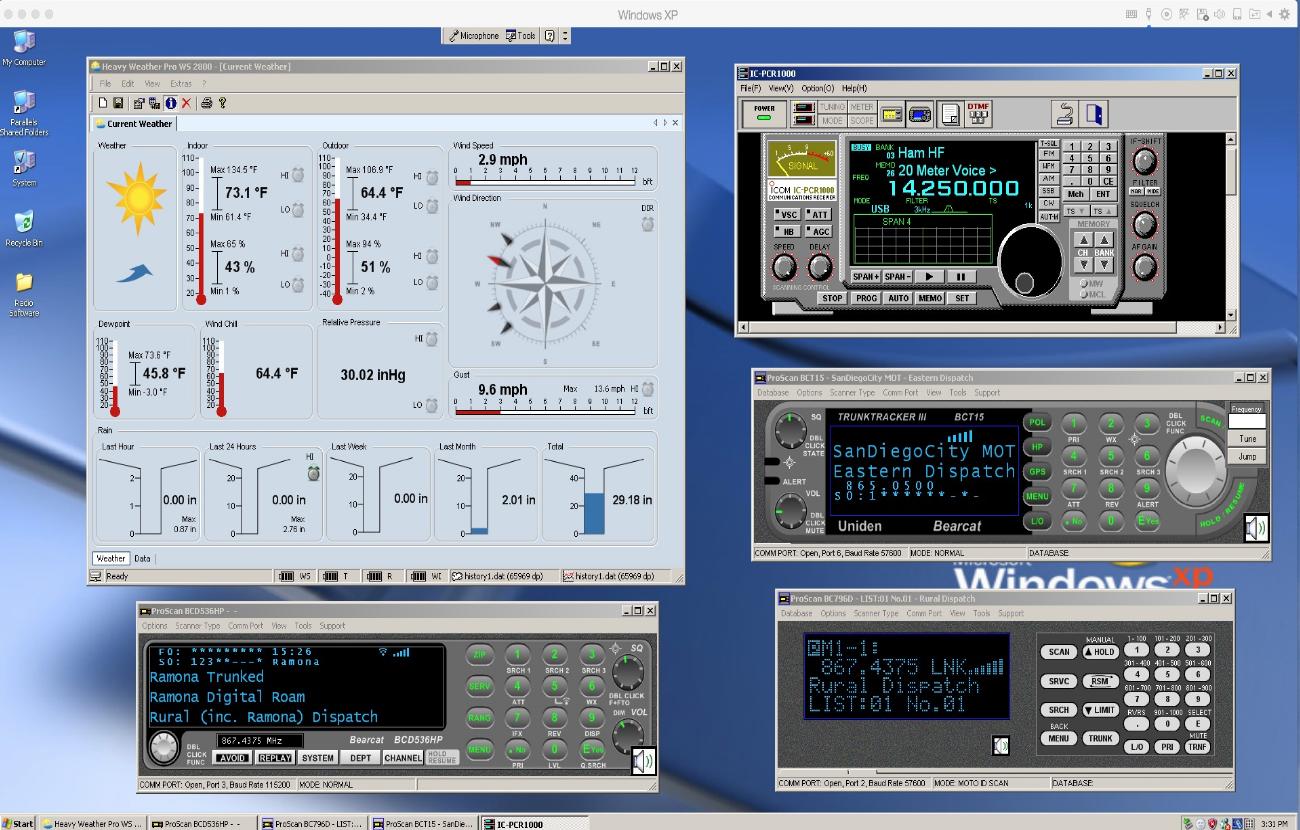Click the AGC button on IC-PCR1000 panel
The image size is (1300, 830).
(x=819, y=232)
